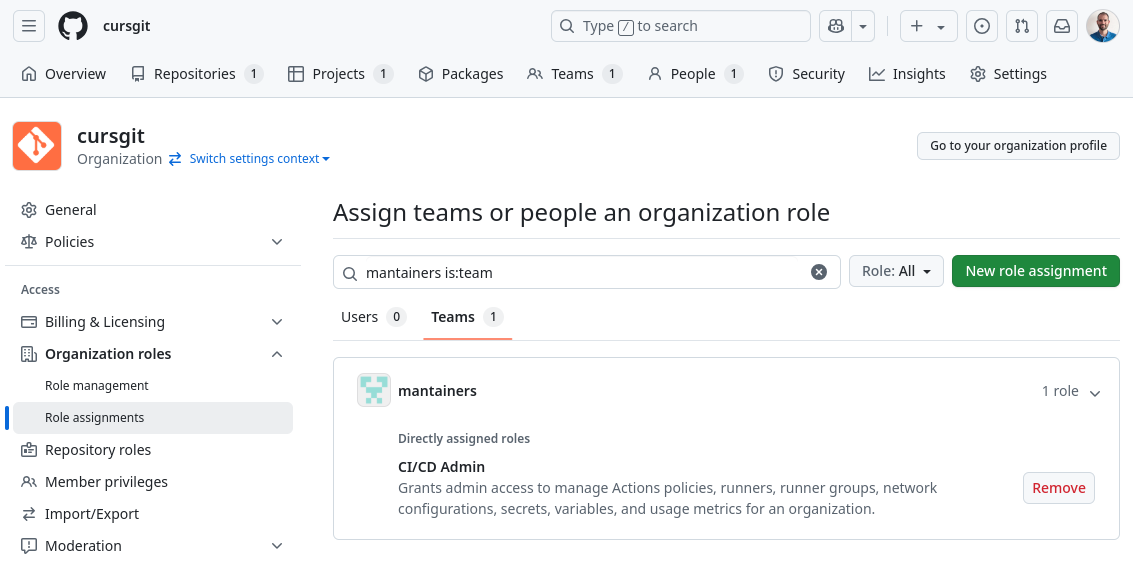Click the mantainers team avatar
1133x562 pixels.
coord(374,391)
